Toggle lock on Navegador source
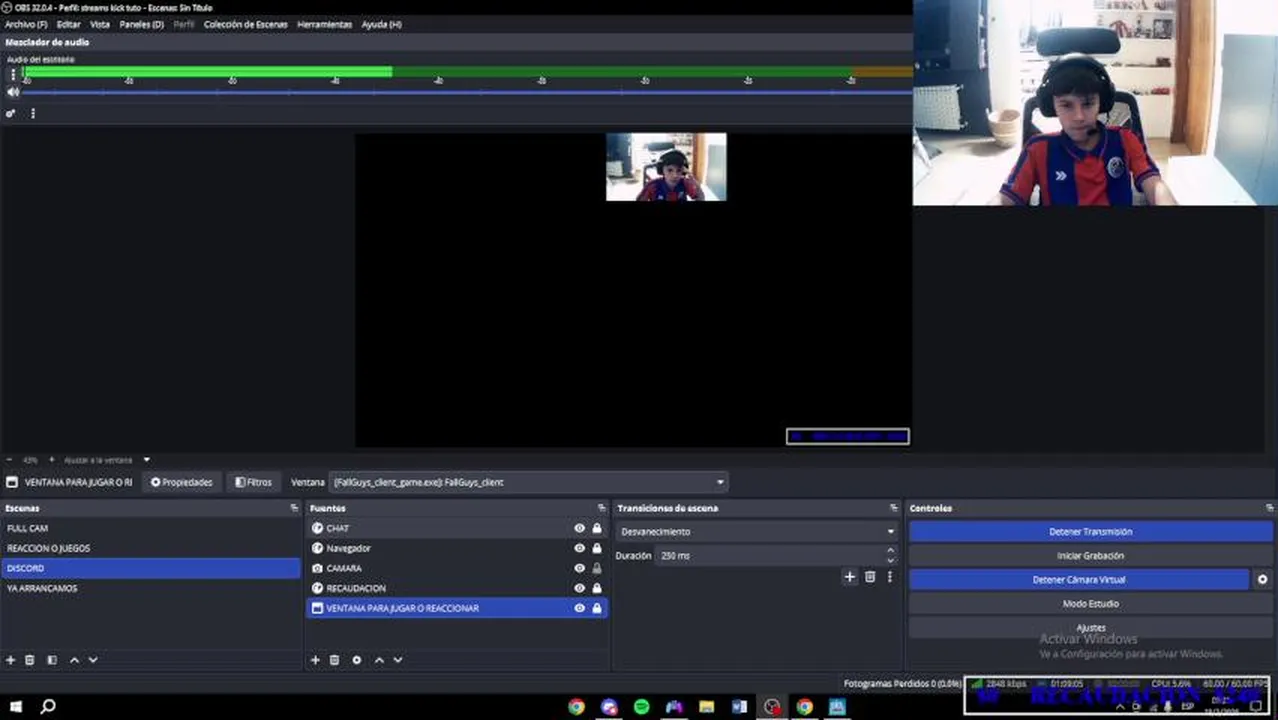 click(597, 548)
